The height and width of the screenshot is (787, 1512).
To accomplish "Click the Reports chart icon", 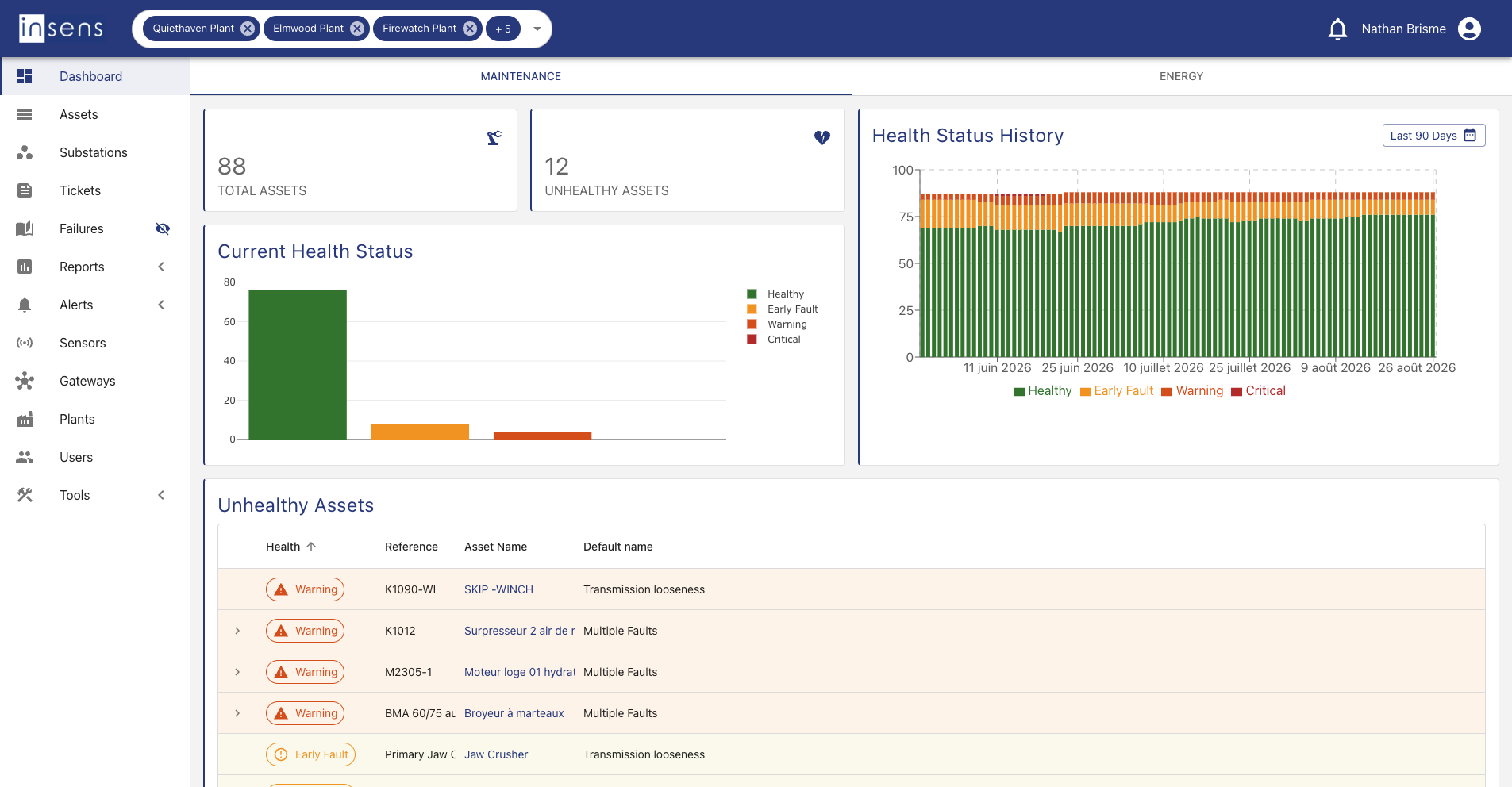I will pyautogui.click(x=25, y=267).
